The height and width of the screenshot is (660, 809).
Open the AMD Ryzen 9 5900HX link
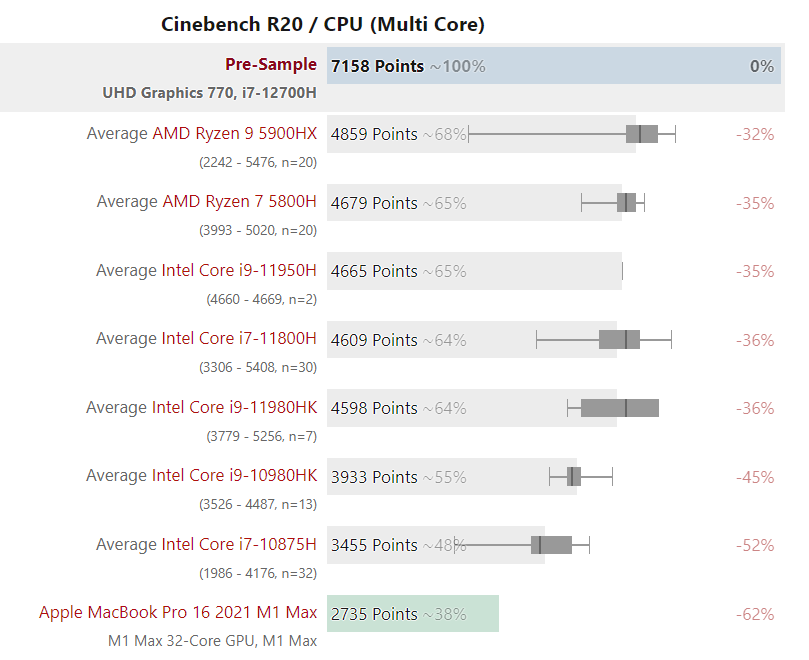pyautogui.click(x=234, y=134)
